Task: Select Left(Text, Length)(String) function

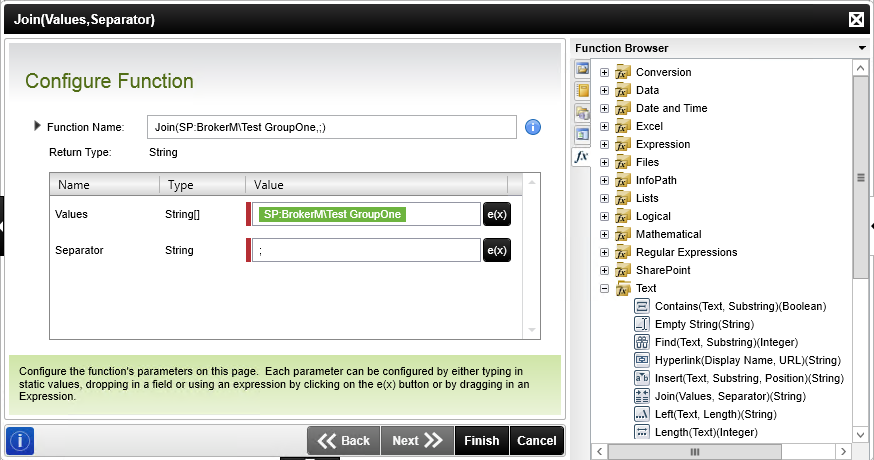Action: [x=716, y=414]
